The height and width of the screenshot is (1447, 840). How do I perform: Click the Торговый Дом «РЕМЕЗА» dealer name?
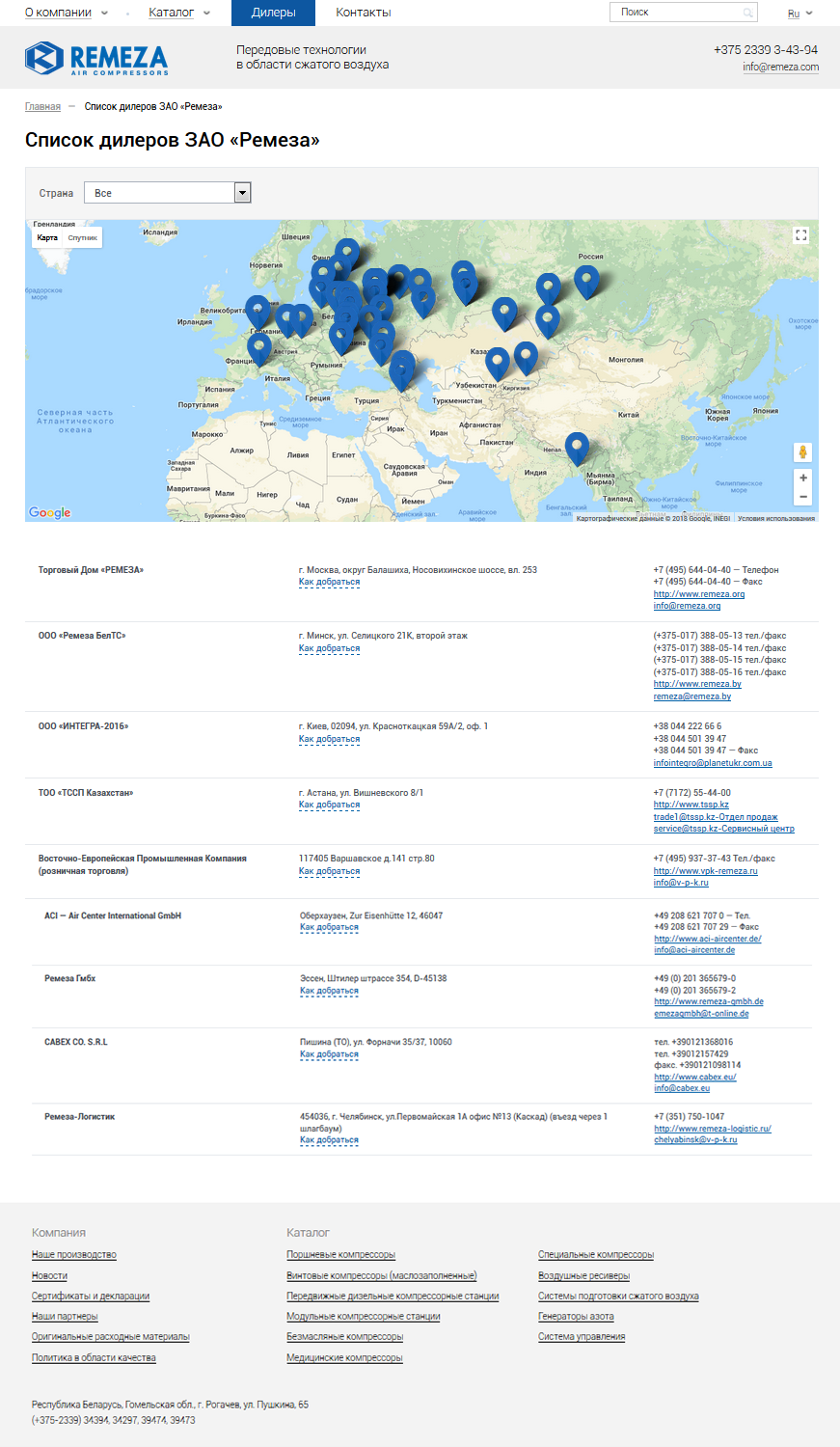91,570
